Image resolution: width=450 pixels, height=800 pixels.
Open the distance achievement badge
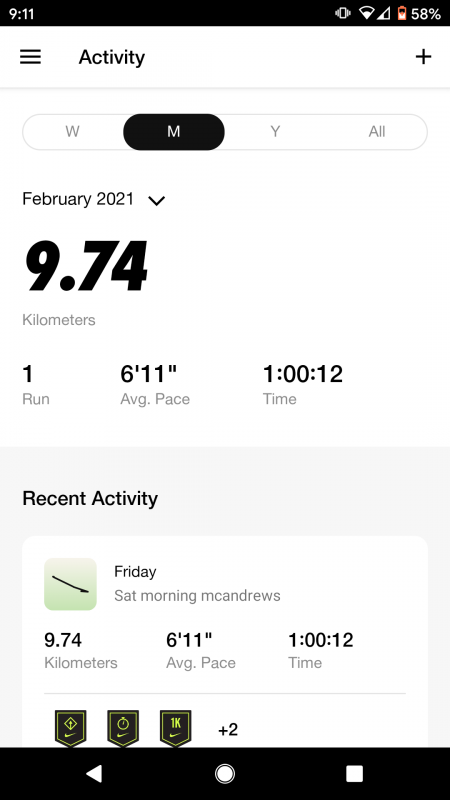pos(70,728)
